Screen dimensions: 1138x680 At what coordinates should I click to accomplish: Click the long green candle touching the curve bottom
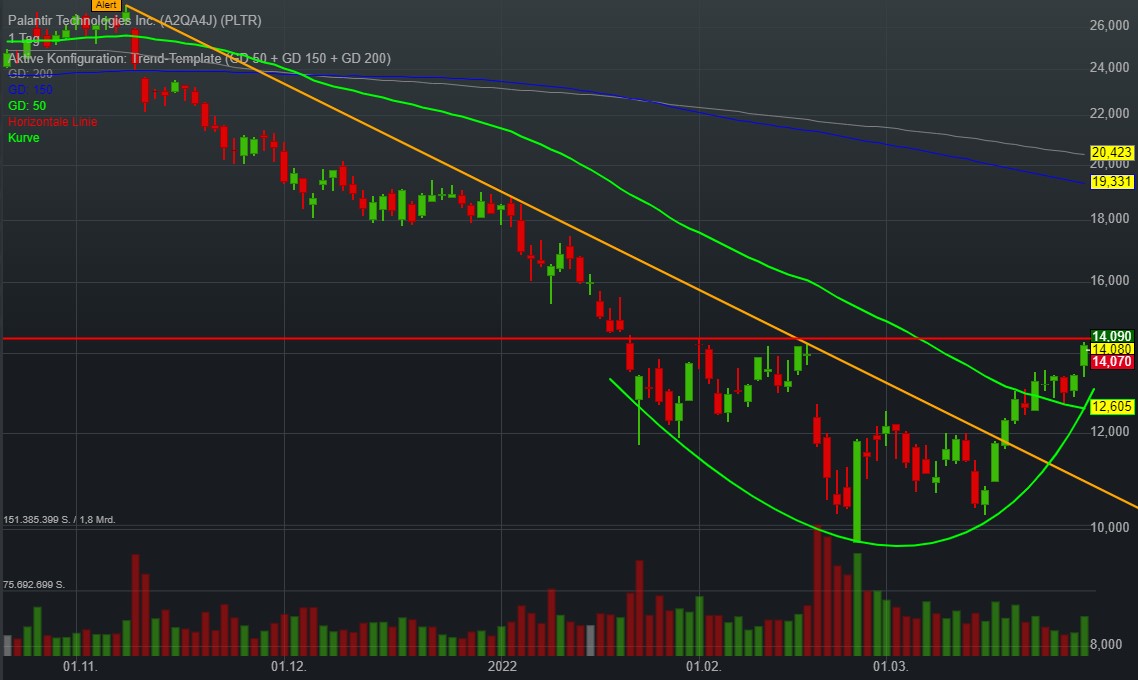pos(857,491)
